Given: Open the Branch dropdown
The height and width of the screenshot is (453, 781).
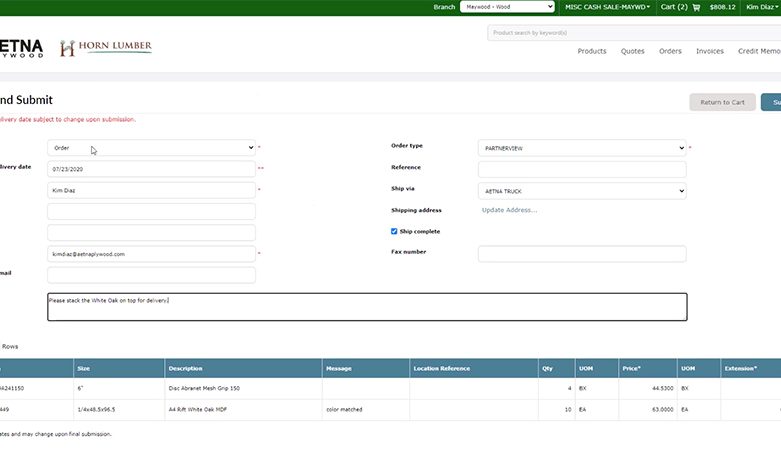Looking at the screenshot, I should 507,7.
